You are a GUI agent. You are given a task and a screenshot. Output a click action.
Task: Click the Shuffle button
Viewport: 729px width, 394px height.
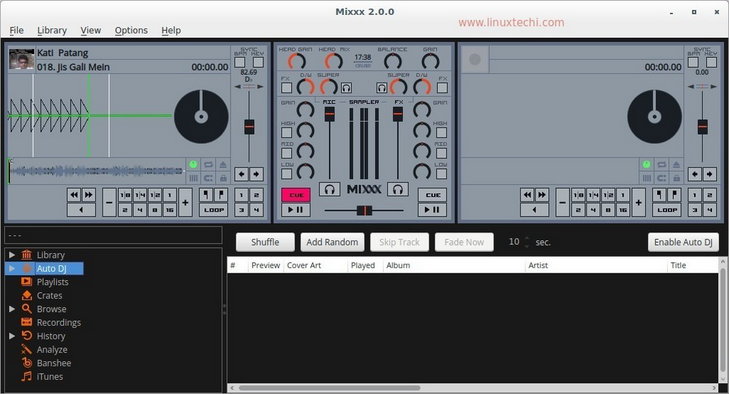[x=265, y=242]
